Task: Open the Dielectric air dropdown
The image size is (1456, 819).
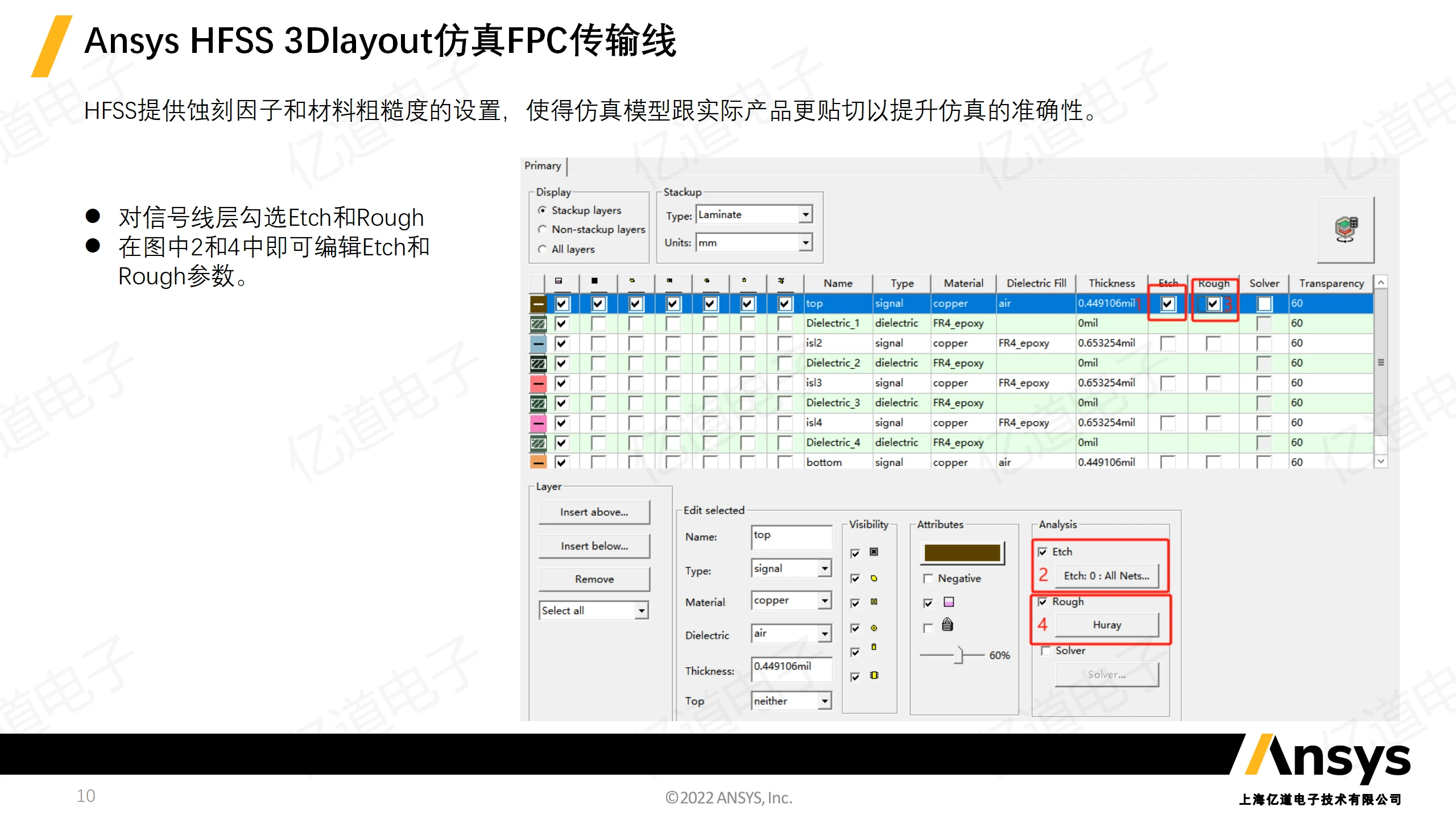Action: click(x=825, y=634)
